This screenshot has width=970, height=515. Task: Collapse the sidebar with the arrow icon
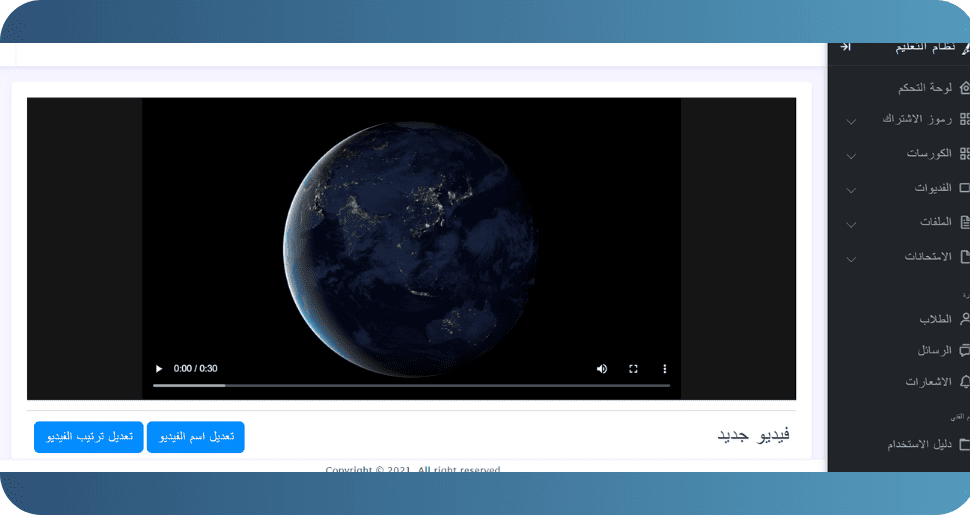pos(845,47)
